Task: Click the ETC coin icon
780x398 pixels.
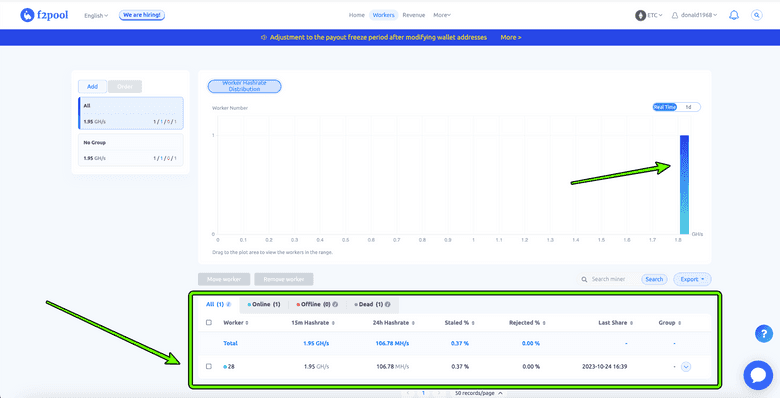Action: click(x=640, y=15)
